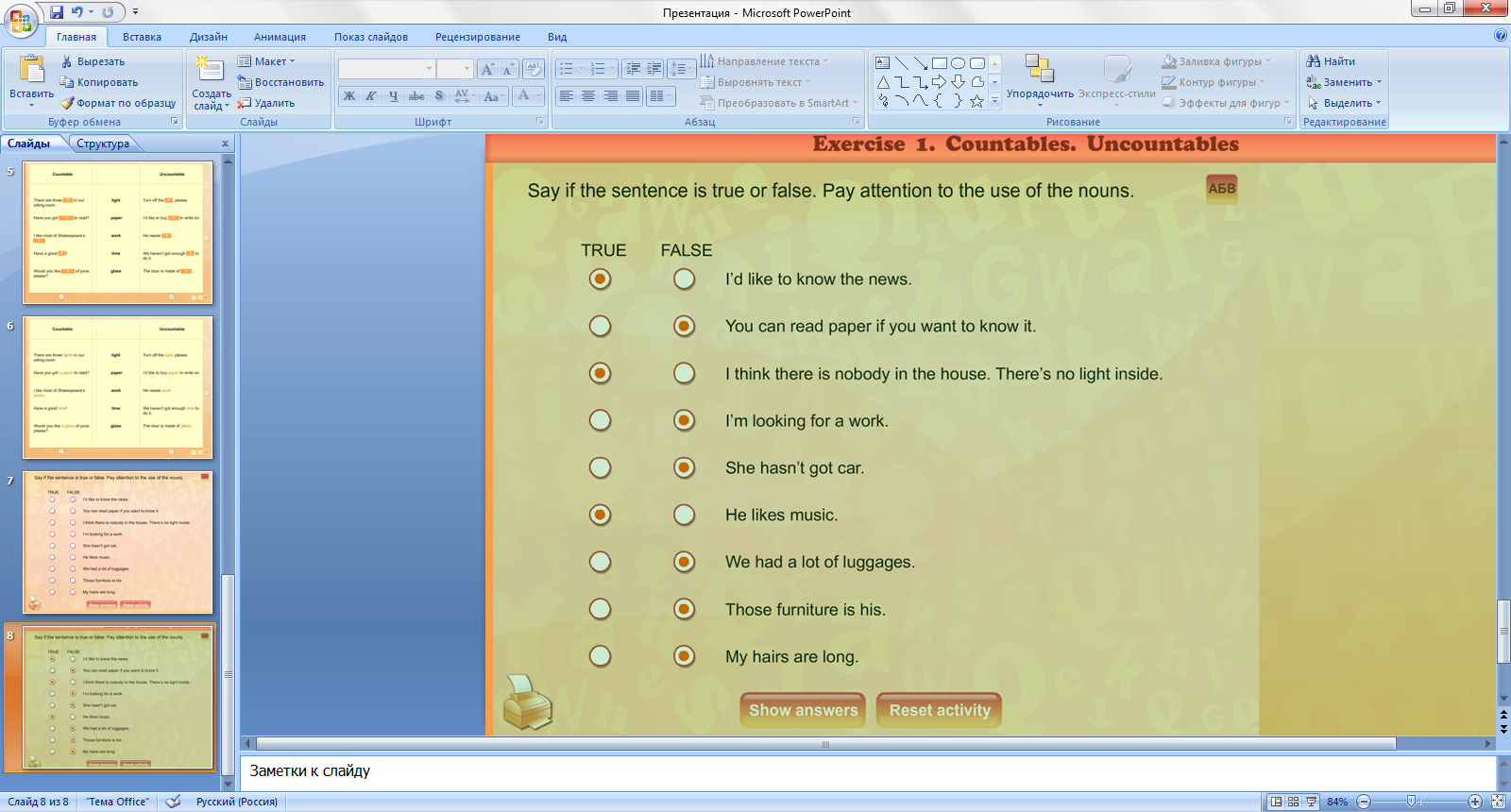Select TRUE for "I'd like to know the news"

pyautogui.click(x=600, y=279)
